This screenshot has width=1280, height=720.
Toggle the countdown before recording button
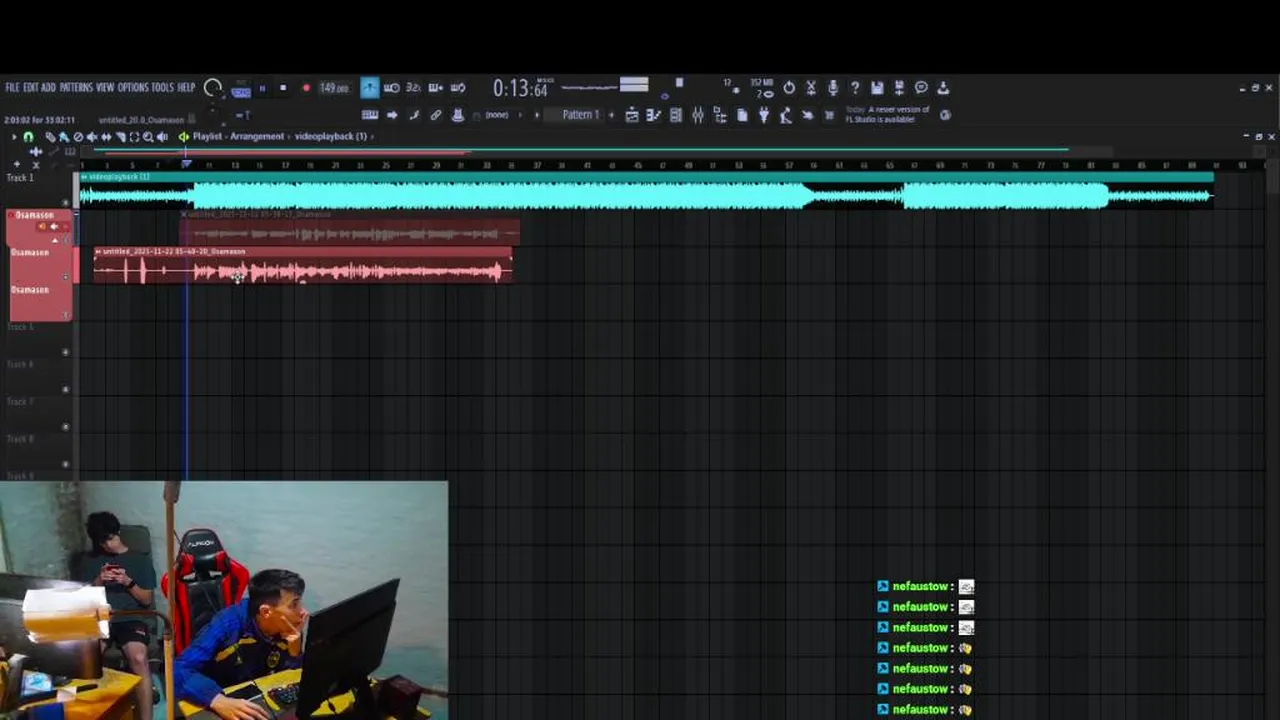pyautogui.click(x=413, y=88)
